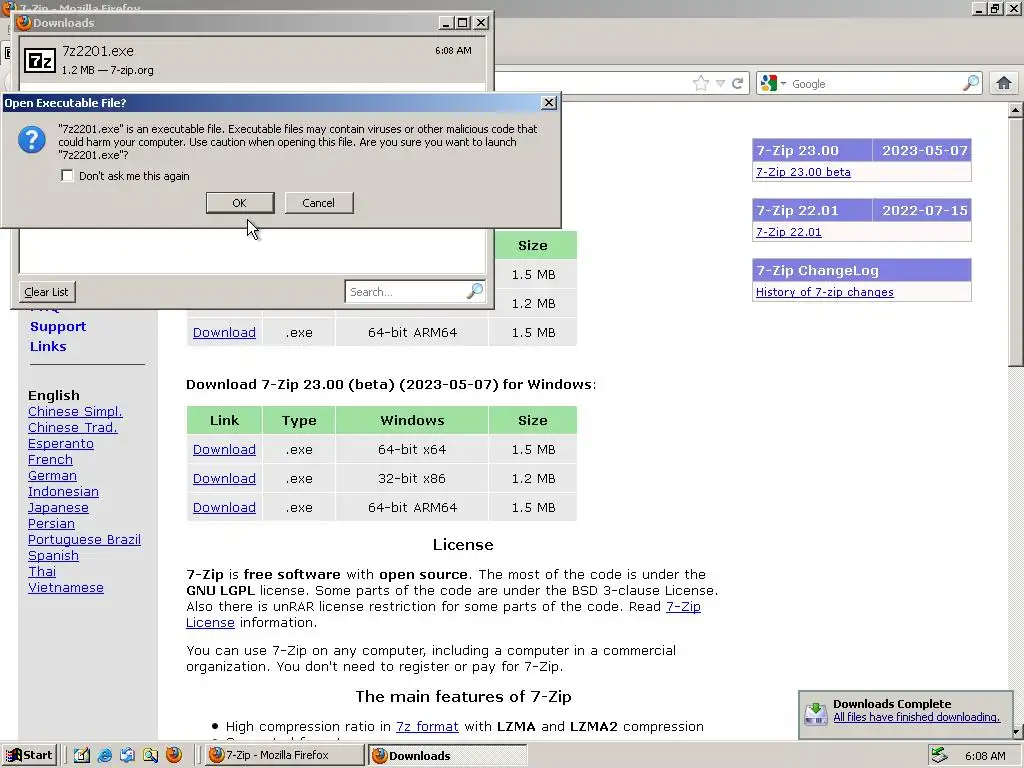Launch Internet Explorer from quick launch
The image size is (1024, 768).
104,755
